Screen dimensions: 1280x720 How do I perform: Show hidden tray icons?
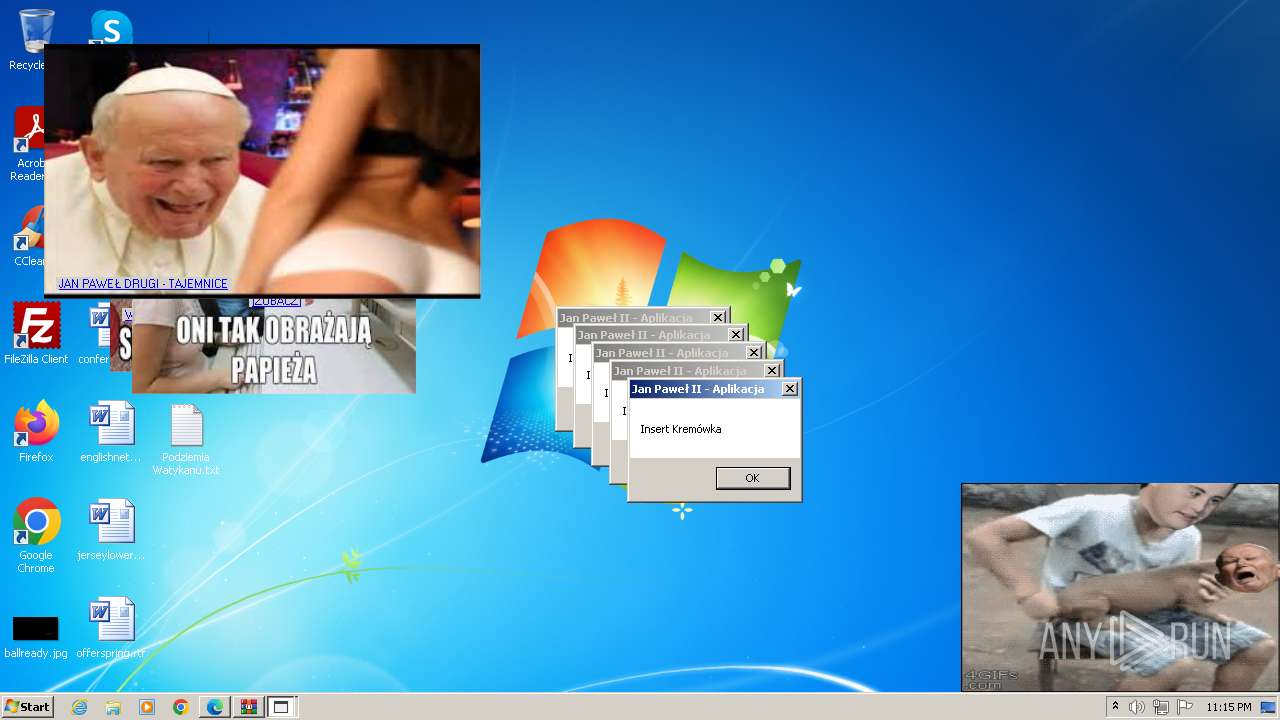tap(1115, 707)
